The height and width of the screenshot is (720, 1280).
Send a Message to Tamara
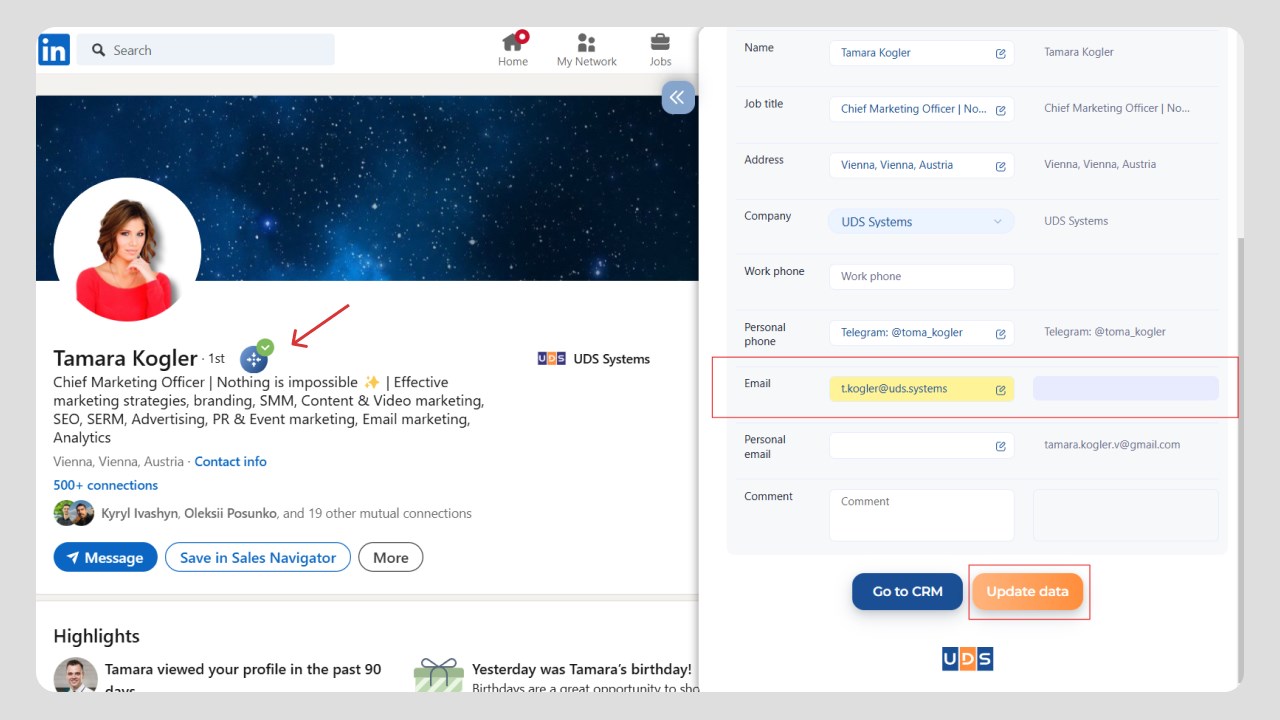click(105, 558)
